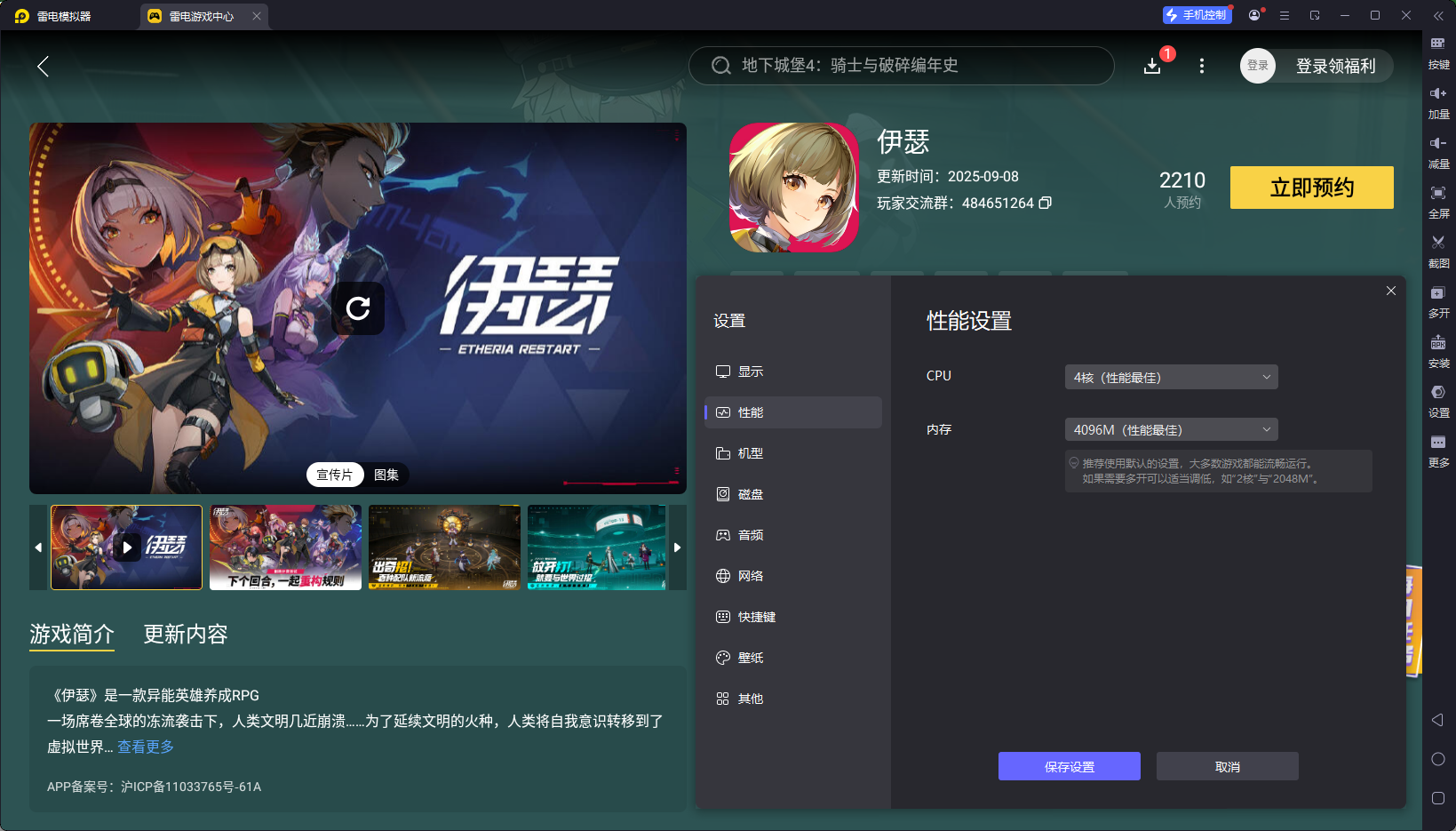This screenshot has height=831, width=1456.
Task: Select the 放开打 screenshot thumbnail
Action: click(597, 547)
